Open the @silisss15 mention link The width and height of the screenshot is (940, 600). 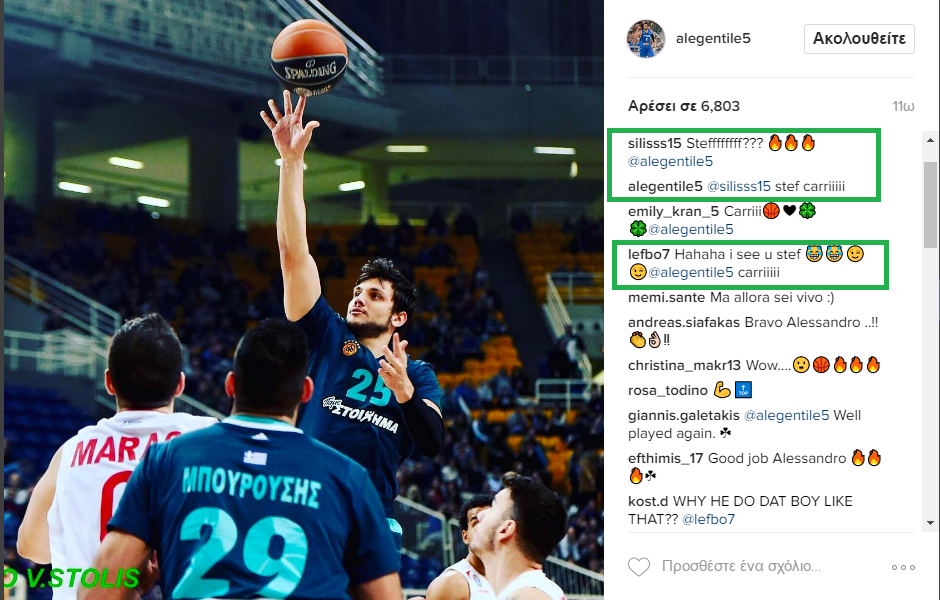click(x=739, y=186)
